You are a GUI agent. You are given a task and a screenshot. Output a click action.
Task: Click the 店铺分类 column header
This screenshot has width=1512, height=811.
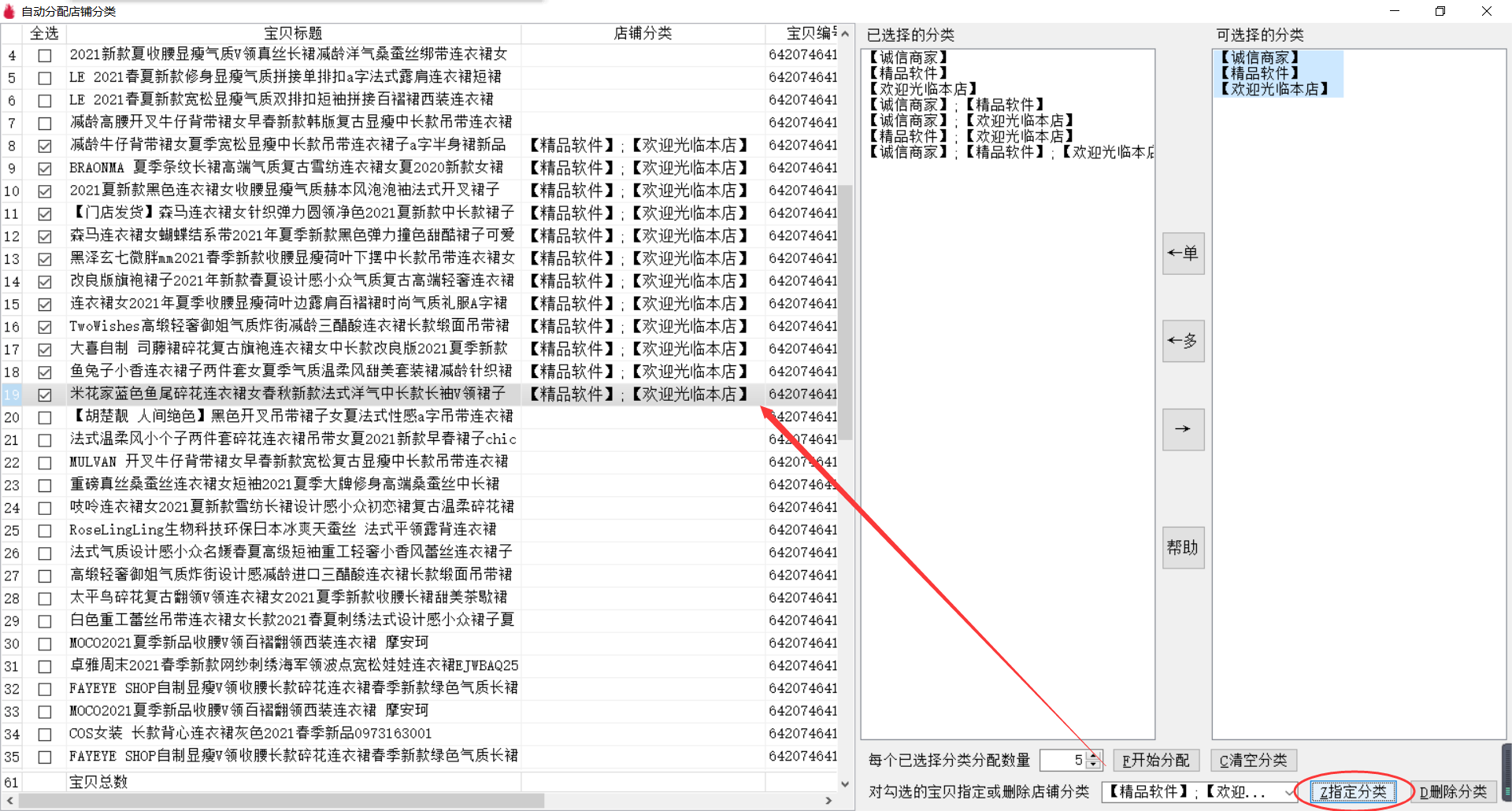click(x=643, y=33)
